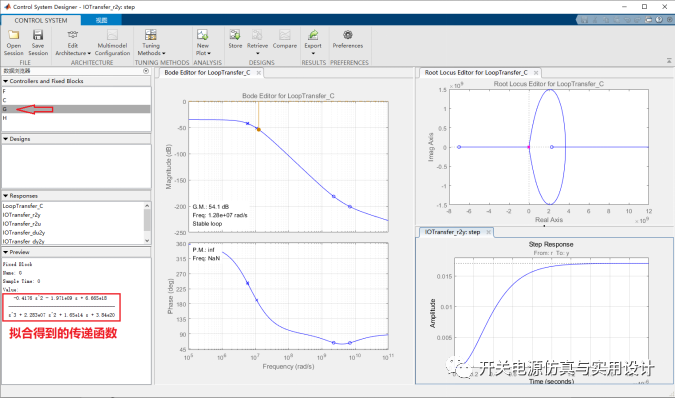Click the quick access Save icon
The height and width of the screenshot is (398, 676).
coord(584,20)
